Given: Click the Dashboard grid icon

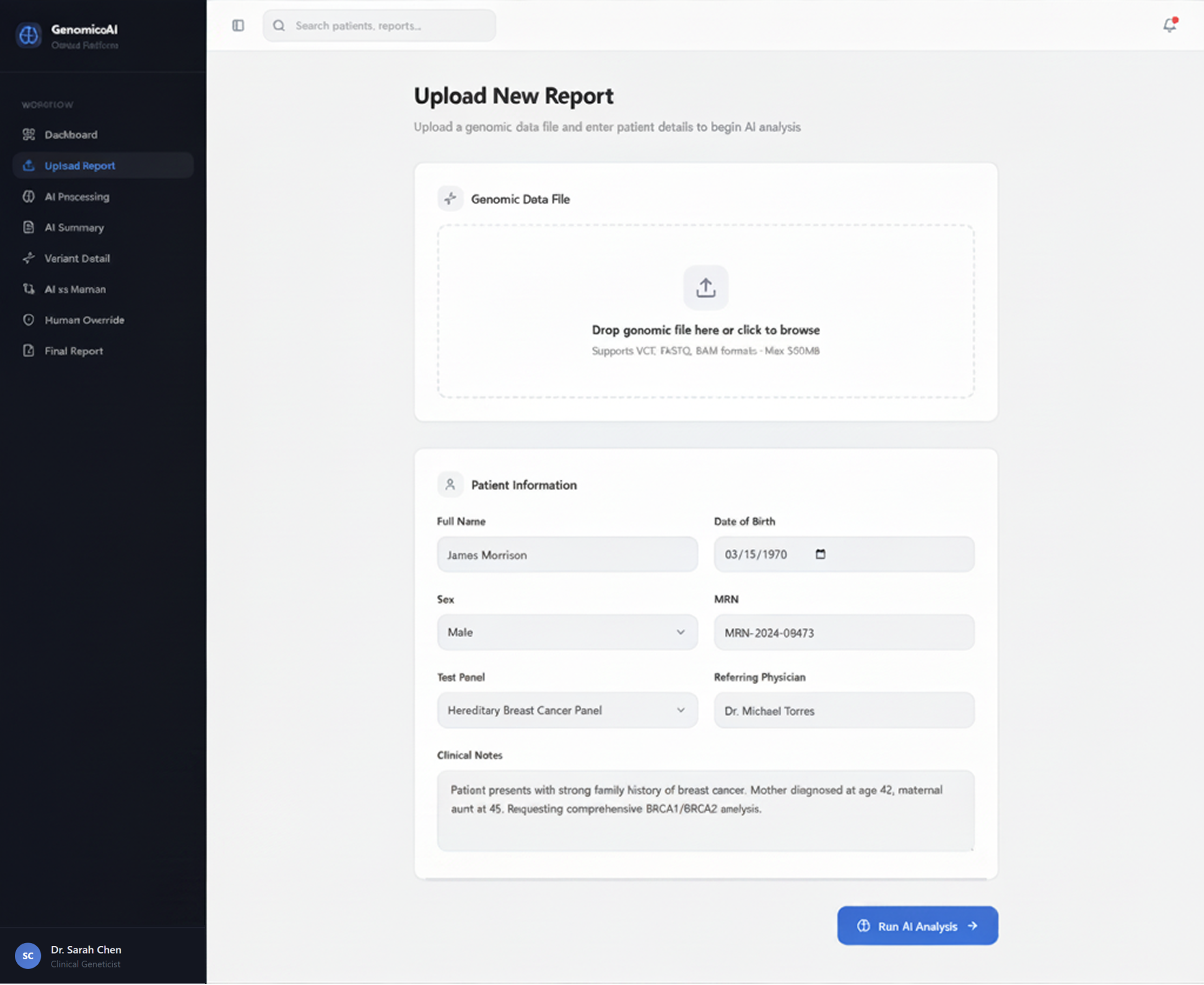Looking at the screenshot, I should click(29, 134).
